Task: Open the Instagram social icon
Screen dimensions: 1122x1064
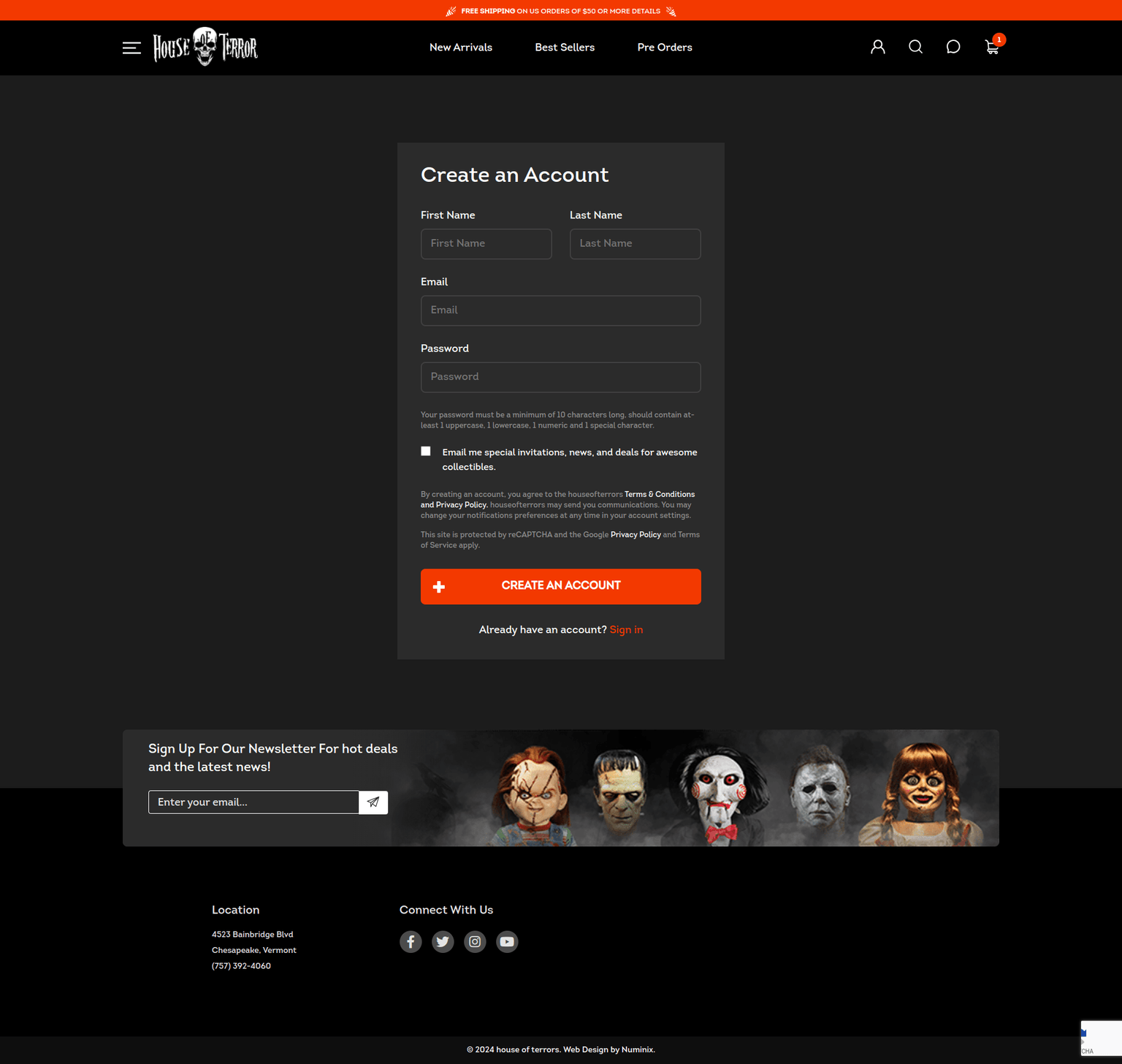Action: [x=475, y=941]
